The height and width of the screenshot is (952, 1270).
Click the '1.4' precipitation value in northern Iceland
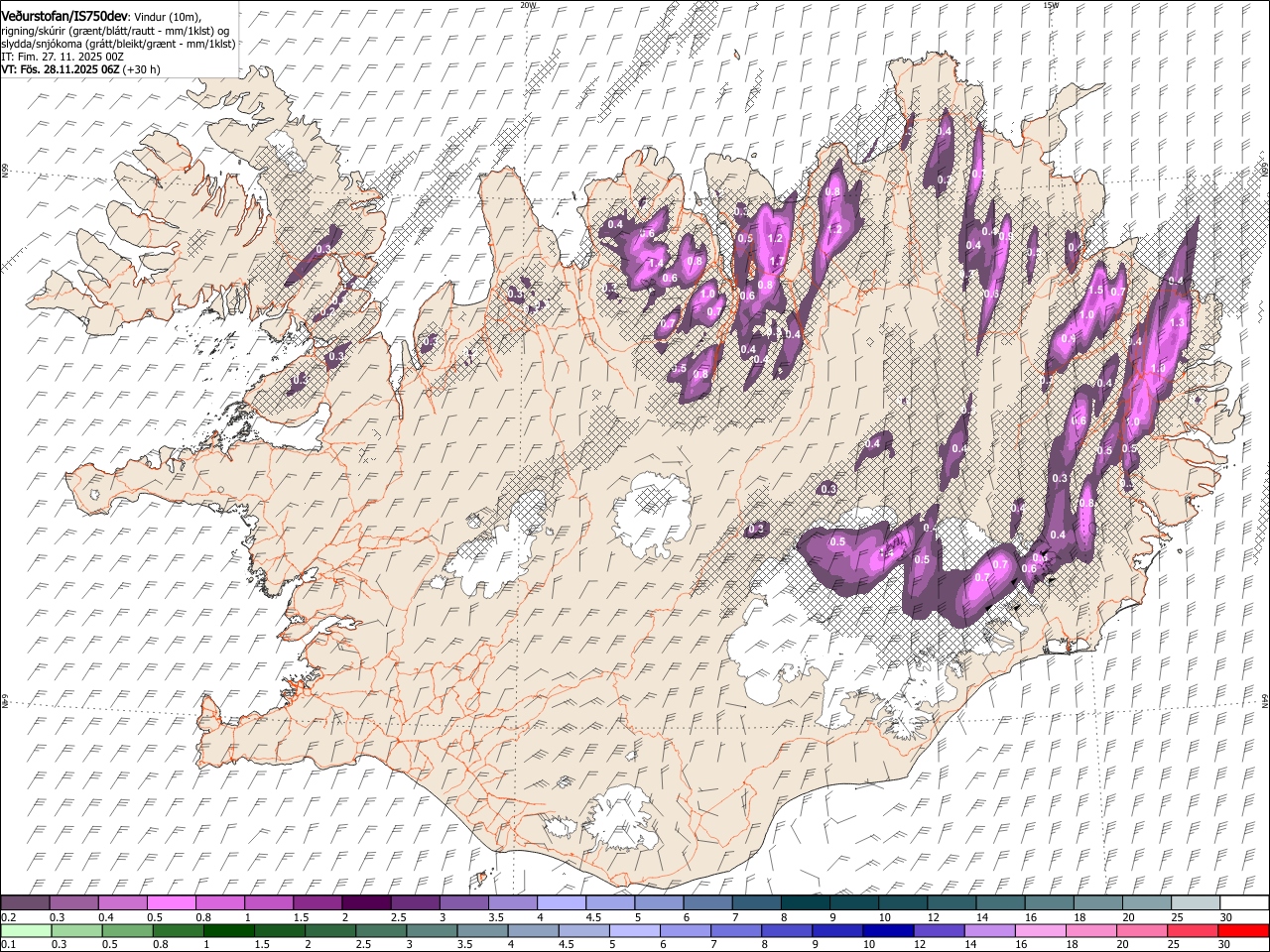(x=655, y=263)
